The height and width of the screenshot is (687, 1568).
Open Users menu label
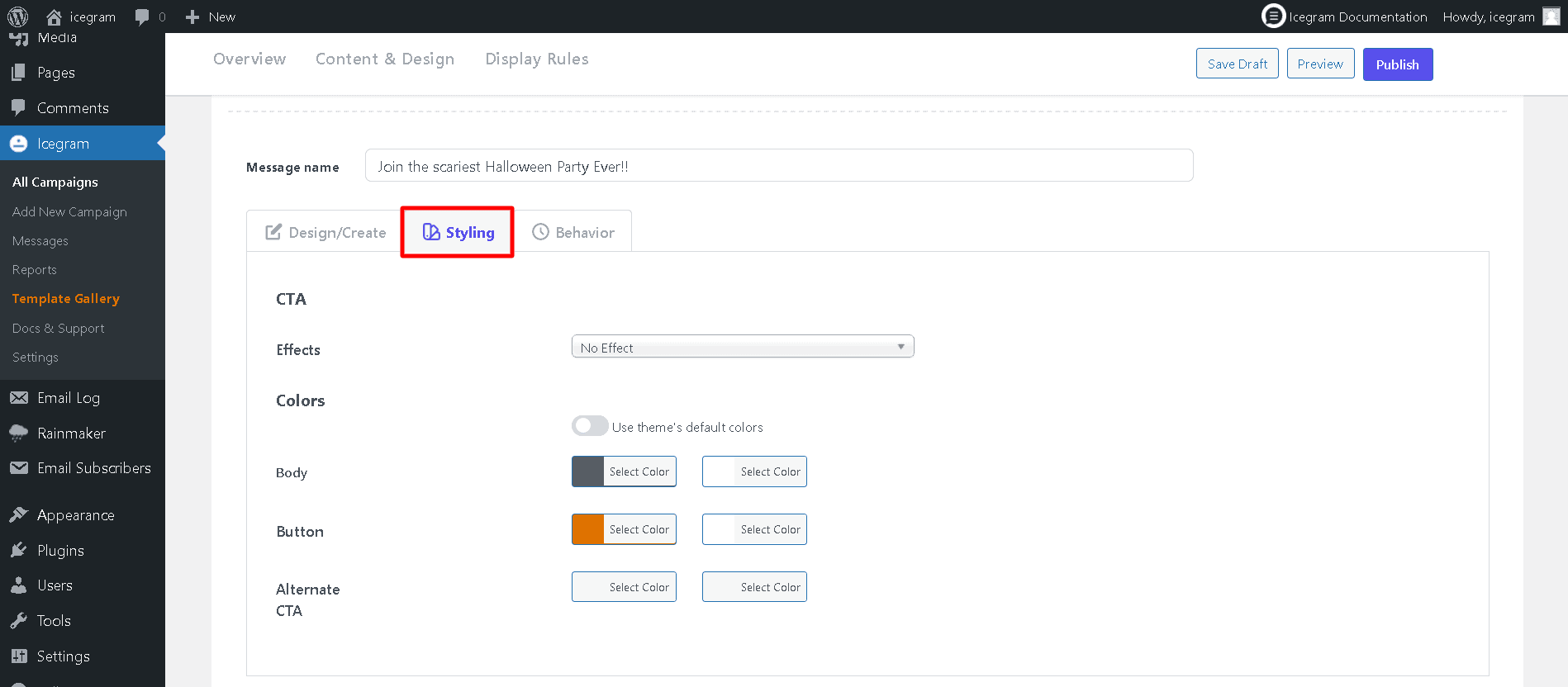pos(55,585)
